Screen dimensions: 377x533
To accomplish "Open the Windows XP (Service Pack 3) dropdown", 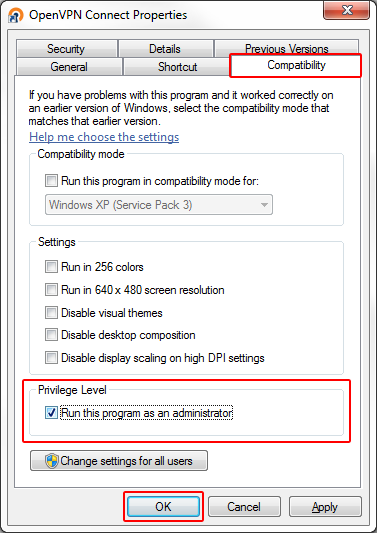I will pos(159,205).
